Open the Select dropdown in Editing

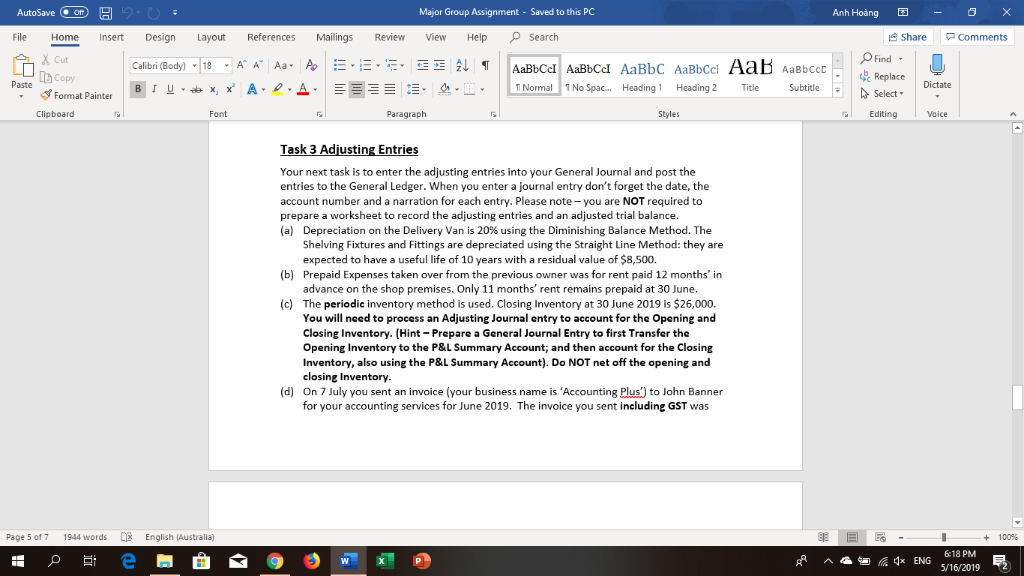coord(882,94)
